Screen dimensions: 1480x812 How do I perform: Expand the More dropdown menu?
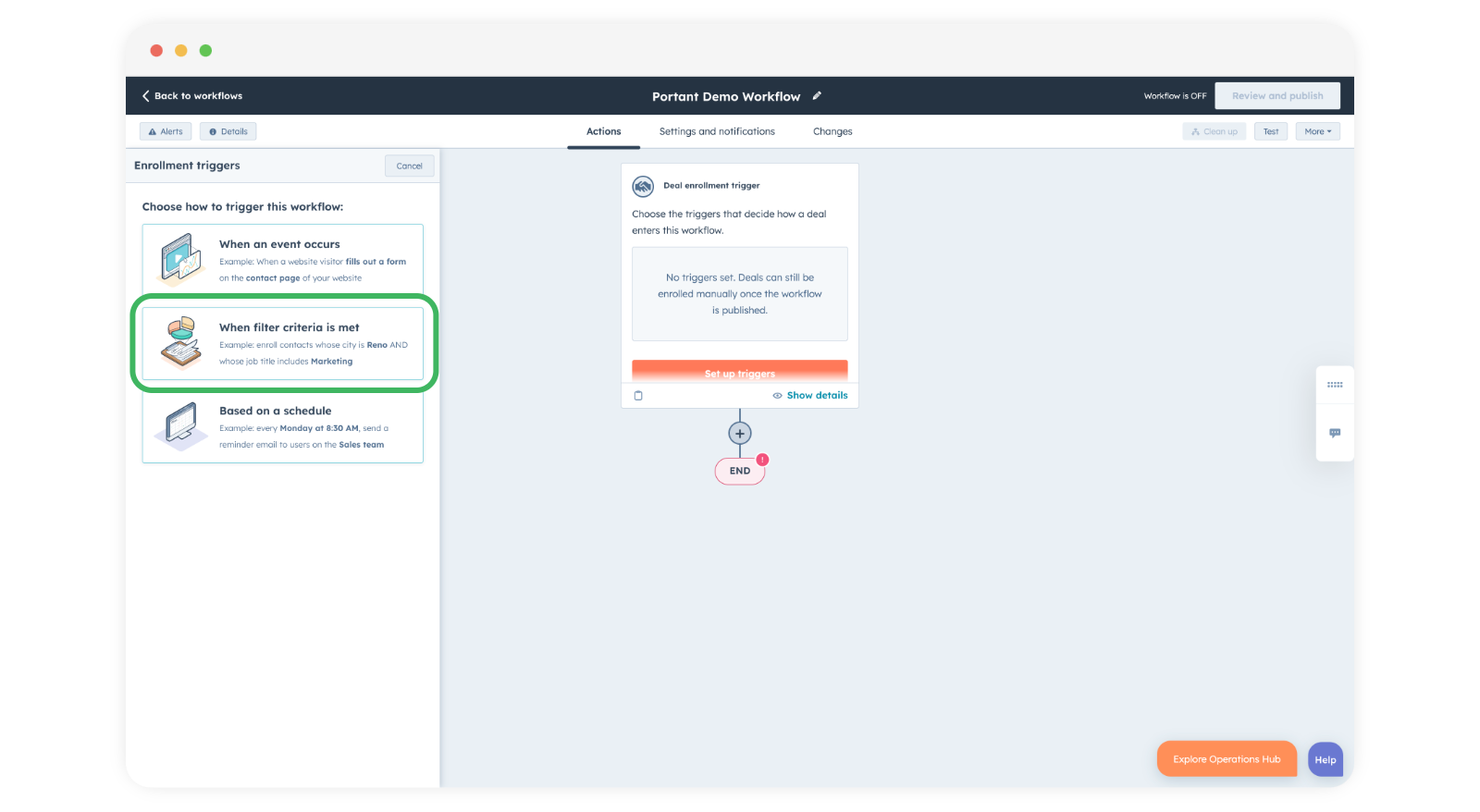[x=1317, y=131]
